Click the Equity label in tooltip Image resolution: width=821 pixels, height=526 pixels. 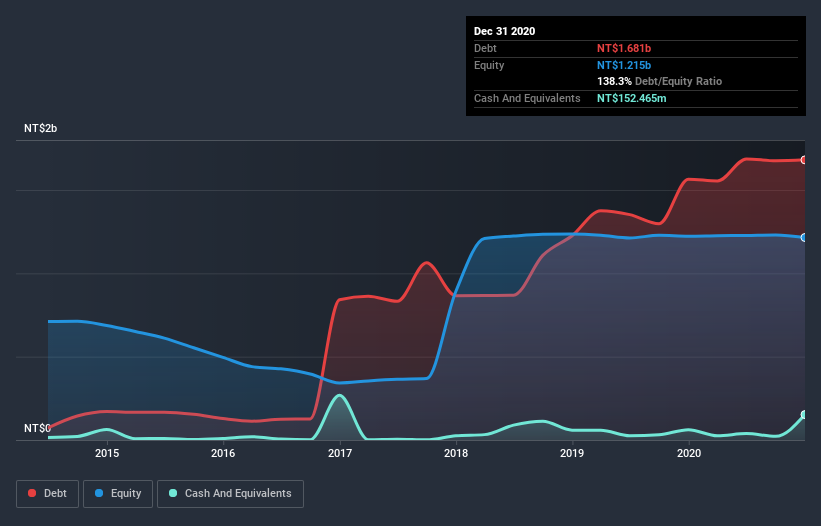(489, 65)
